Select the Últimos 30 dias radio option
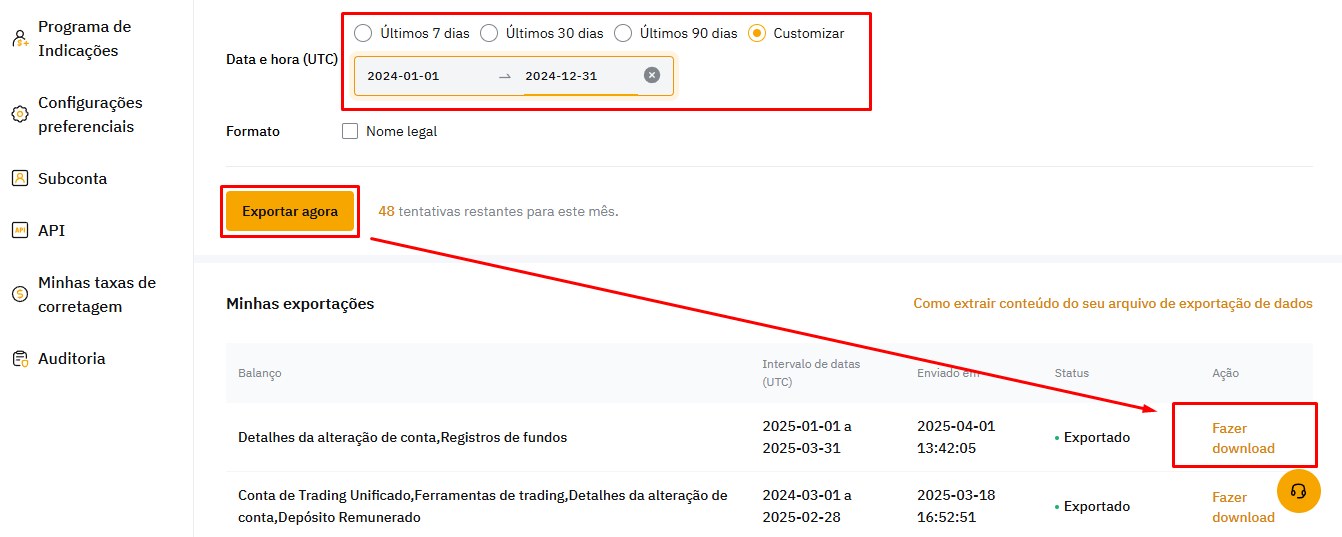 (489, 33)
